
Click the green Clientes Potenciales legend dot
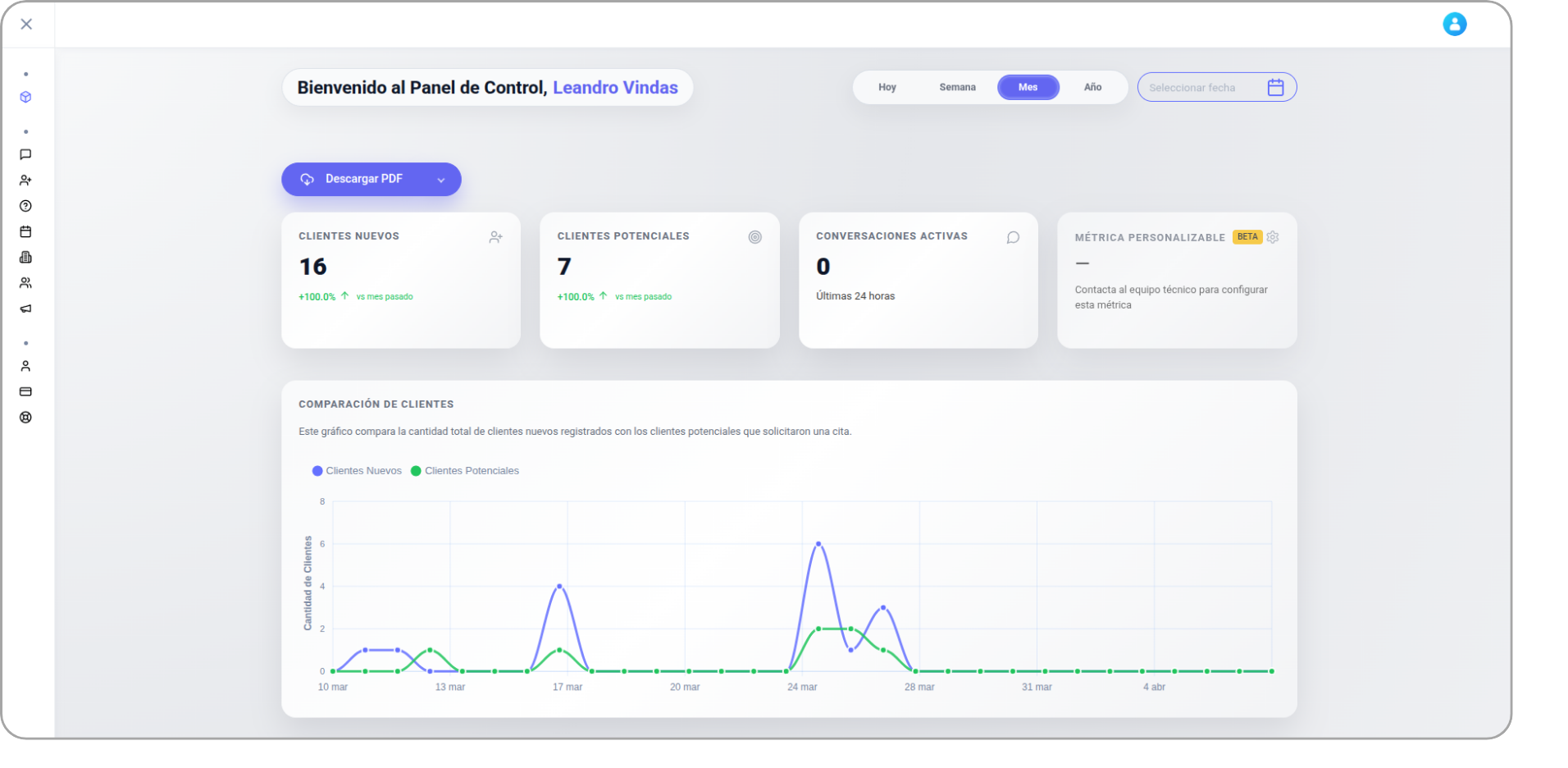[x=415, y=470]
